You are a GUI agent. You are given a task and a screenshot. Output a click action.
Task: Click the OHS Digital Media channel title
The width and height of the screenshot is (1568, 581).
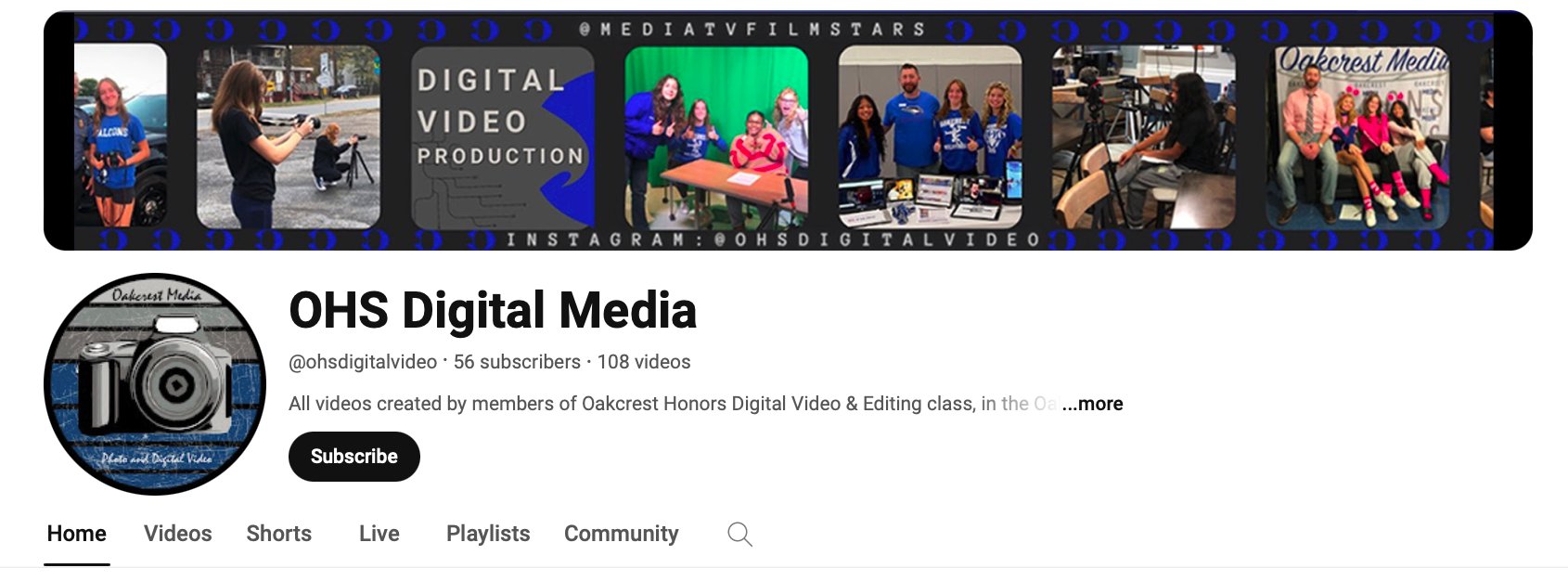(x=493, y=310)
